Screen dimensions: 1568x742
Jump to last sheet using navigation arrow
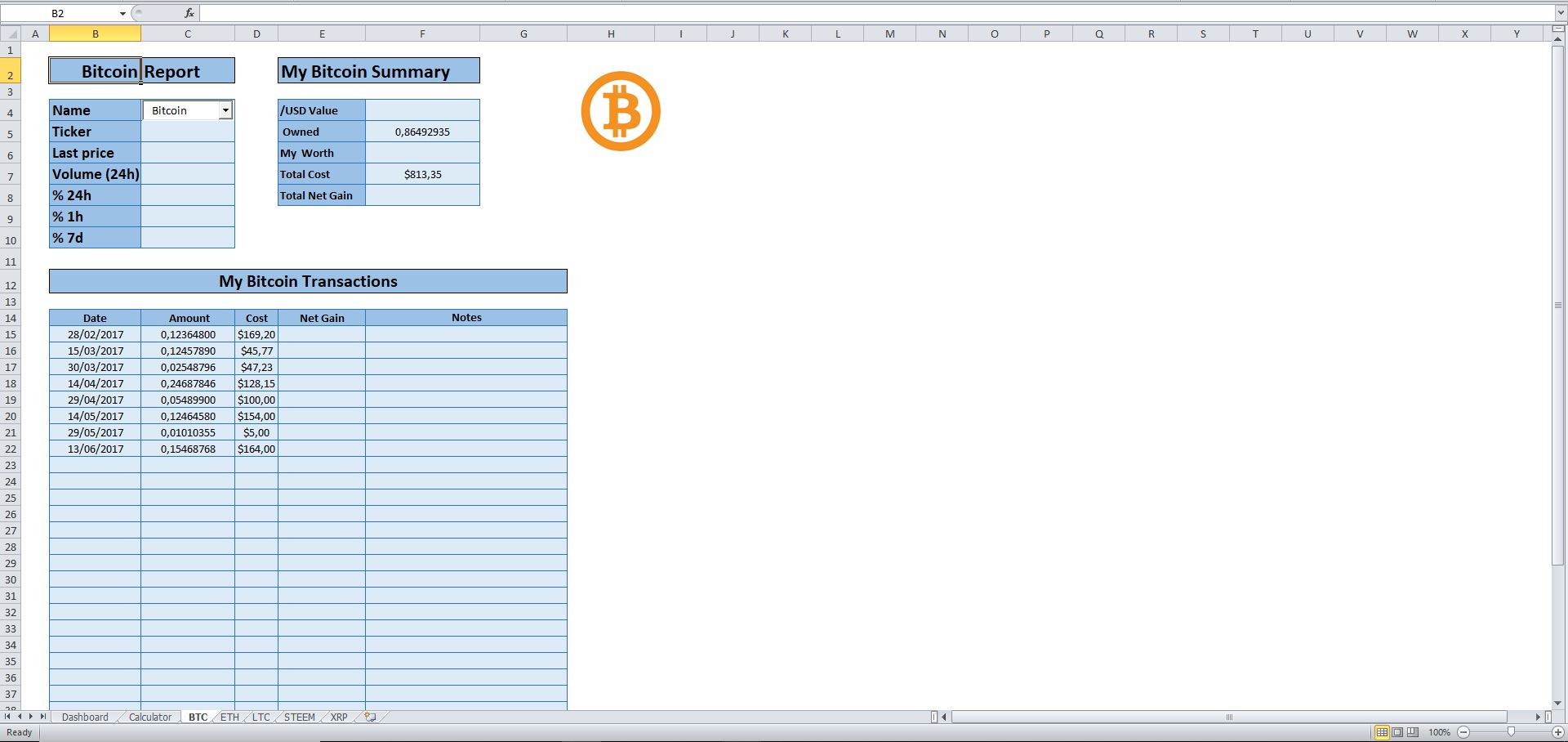[42, 717]
